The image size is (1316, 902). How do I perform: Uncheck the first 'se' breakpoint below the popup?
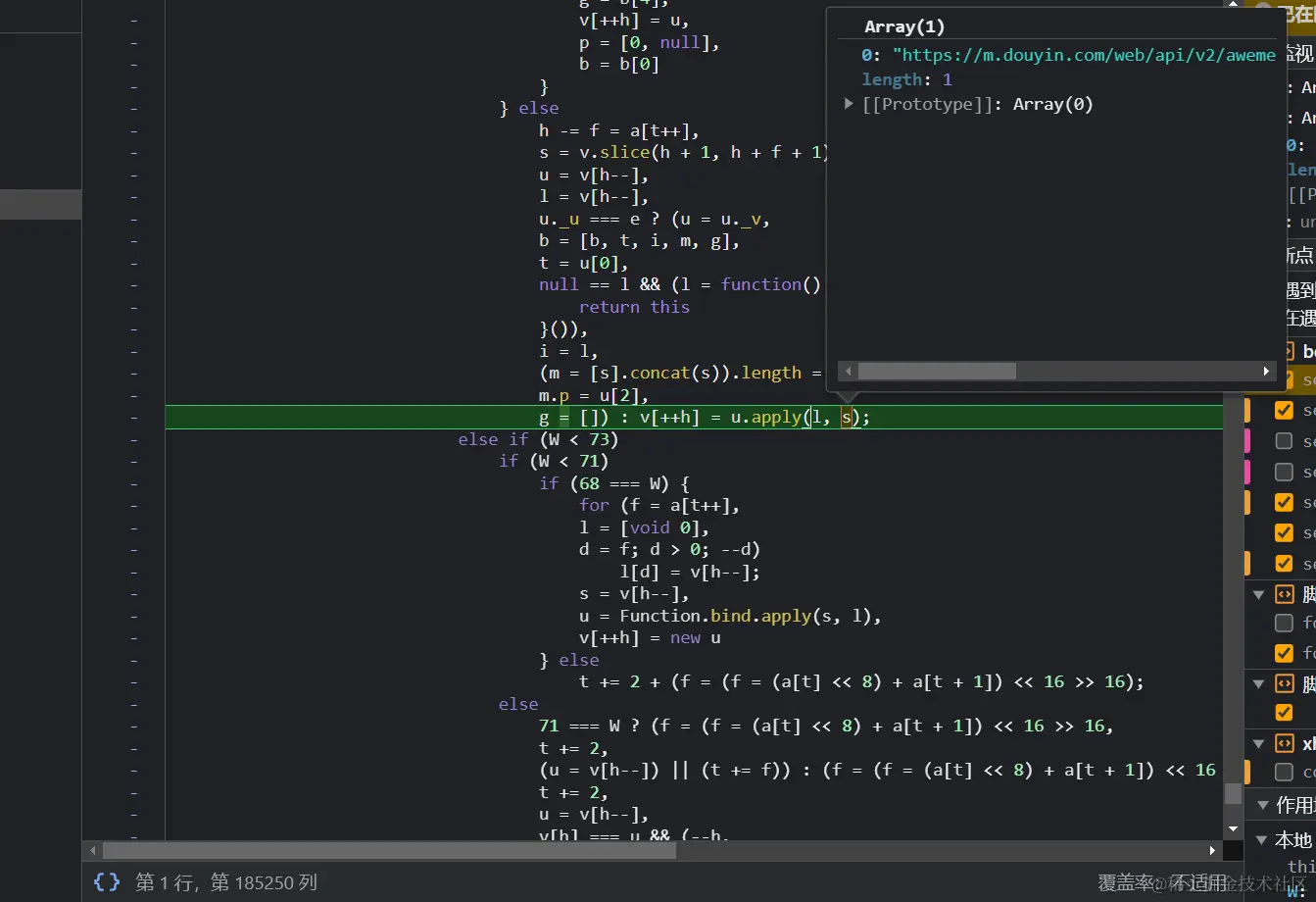tap(1284, 410)
